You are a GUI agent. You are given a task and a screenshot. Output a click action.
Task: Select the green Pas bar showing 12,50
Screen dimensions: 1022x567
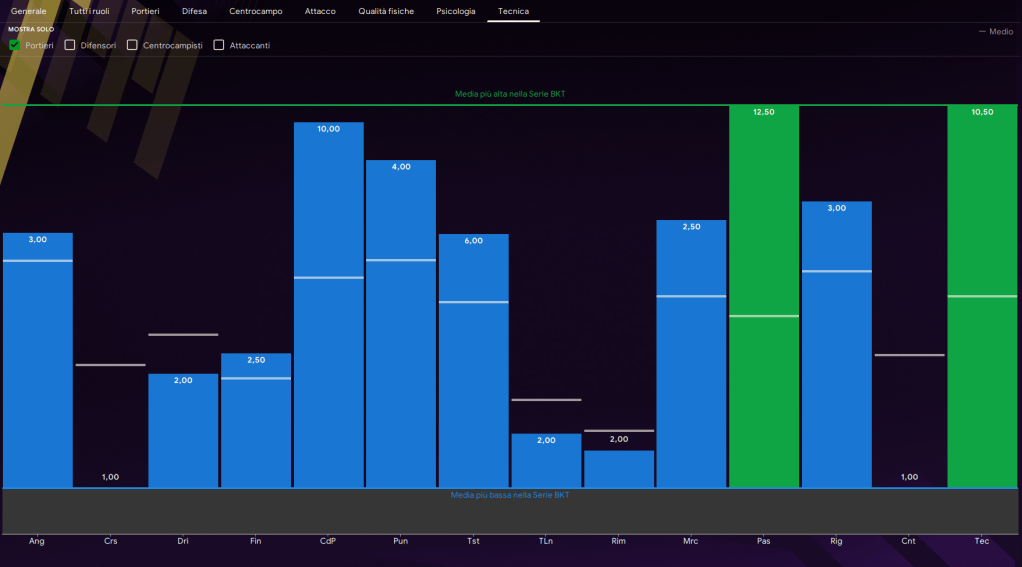click(x=764, y=300)
